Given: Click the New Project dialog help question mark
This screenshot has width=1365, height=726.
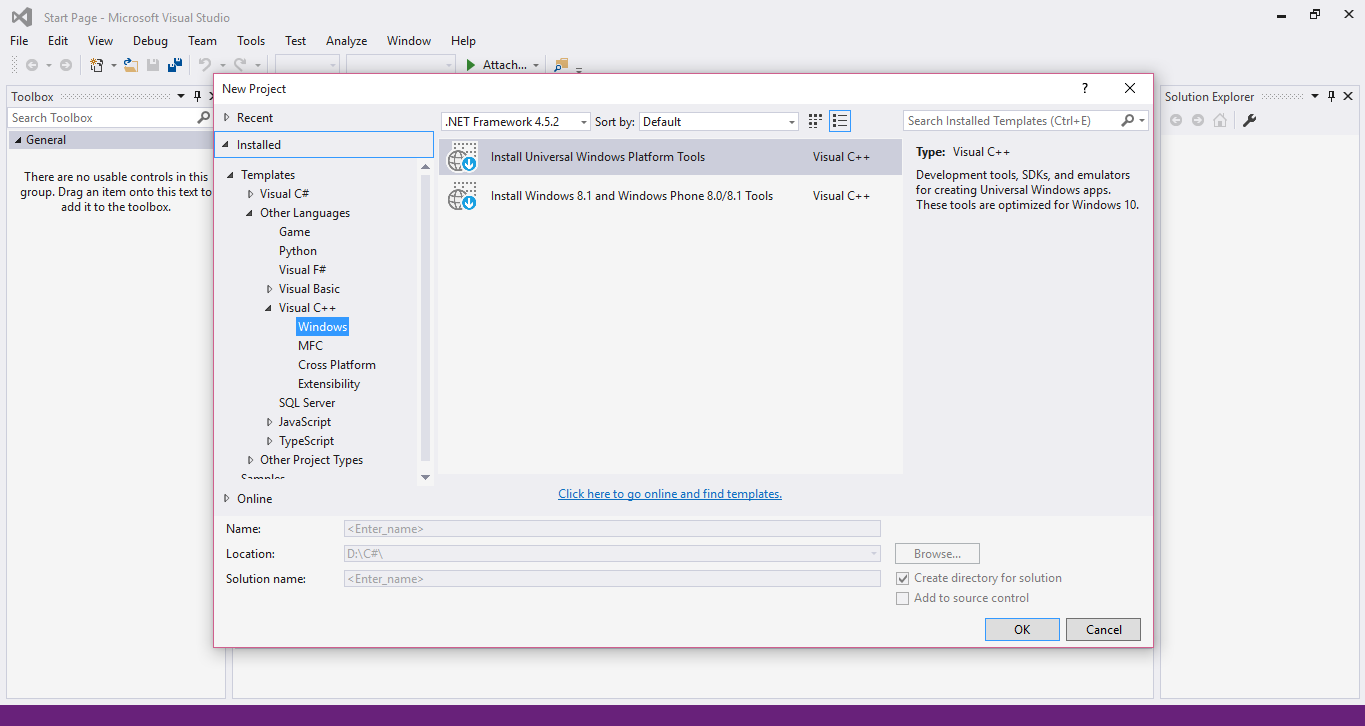Looking at the screenshot, I should [x=1085, y=88].
